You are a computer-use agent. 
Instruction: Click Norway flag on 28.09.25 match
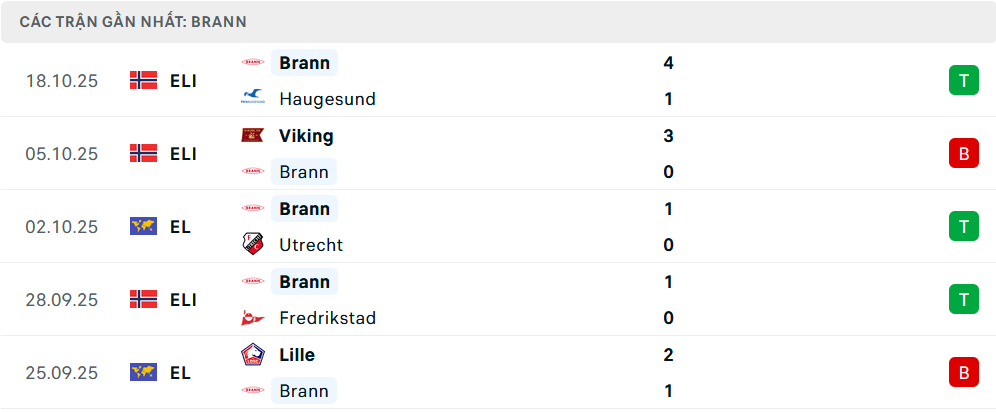pos(144,300)
